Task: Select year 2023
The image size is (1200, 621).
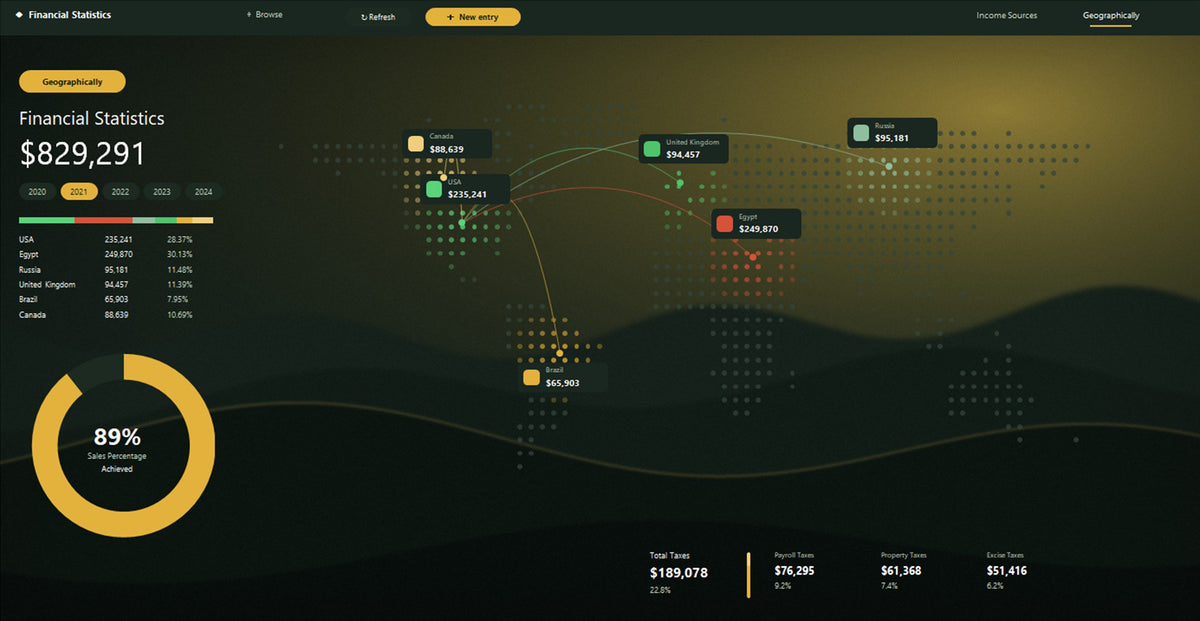Action: [x=162, y=192]
